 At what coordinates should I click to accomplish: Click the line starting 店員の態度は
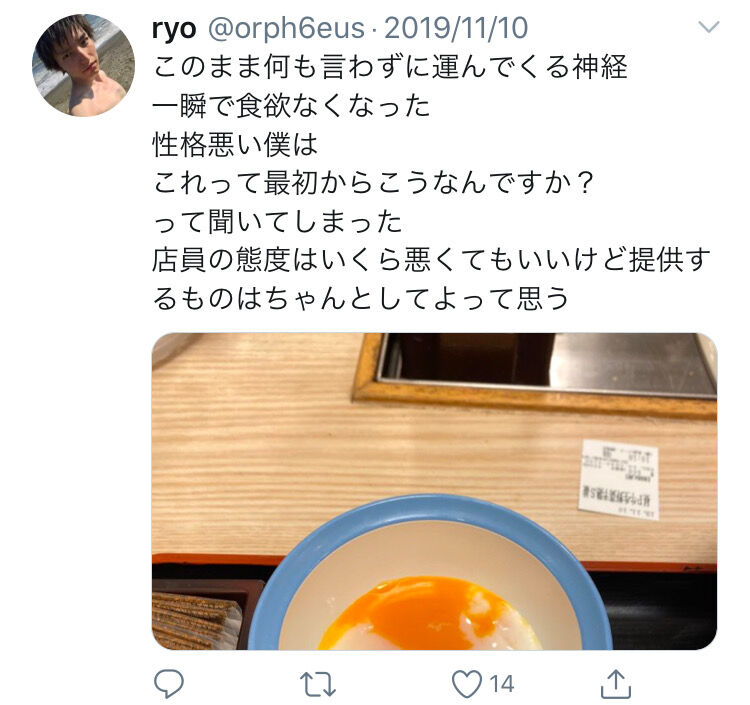tap(431, 260)
